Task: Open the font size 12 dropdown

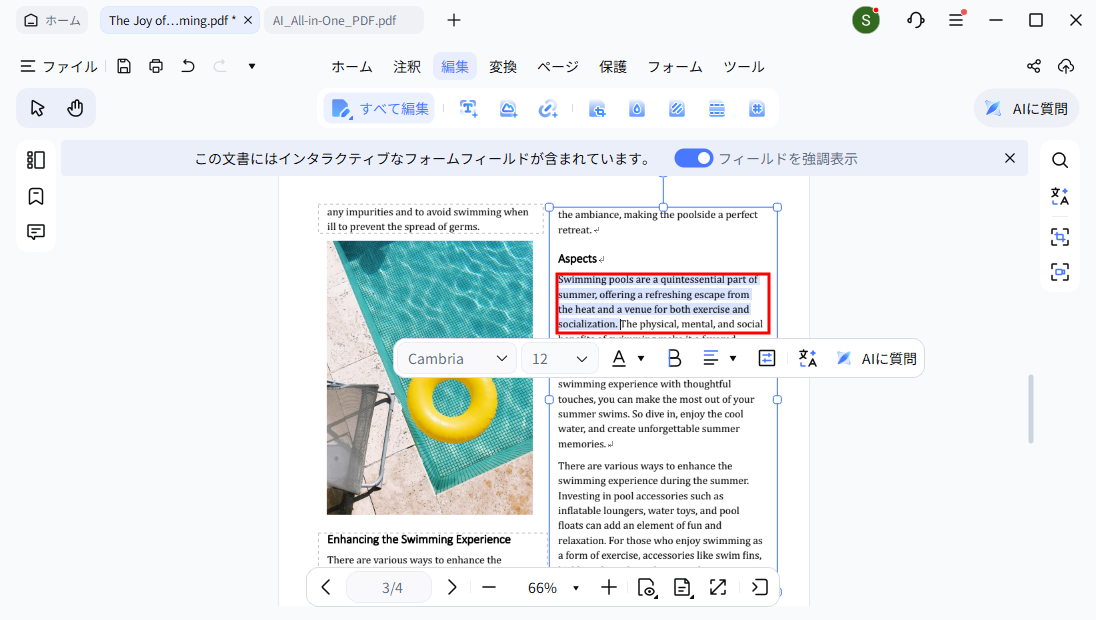Action: 559,357
